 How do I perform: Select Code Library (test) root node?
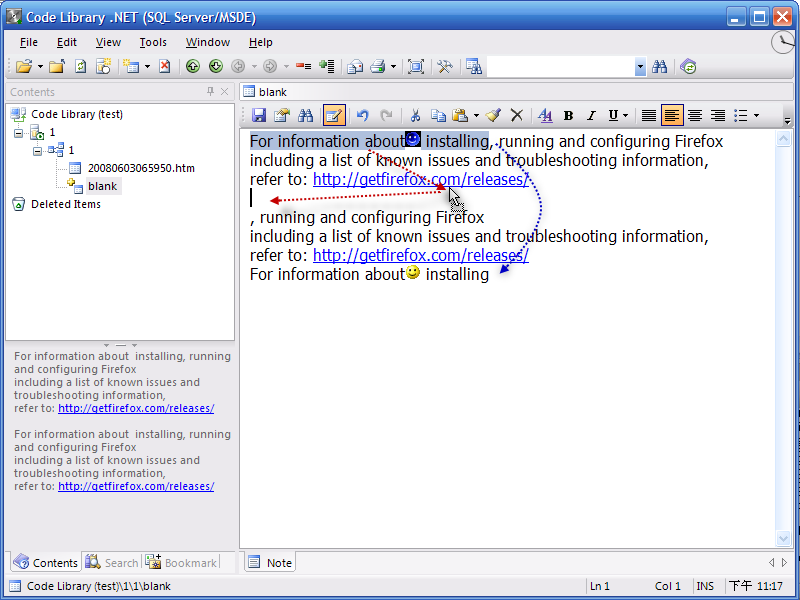point(77,114)
